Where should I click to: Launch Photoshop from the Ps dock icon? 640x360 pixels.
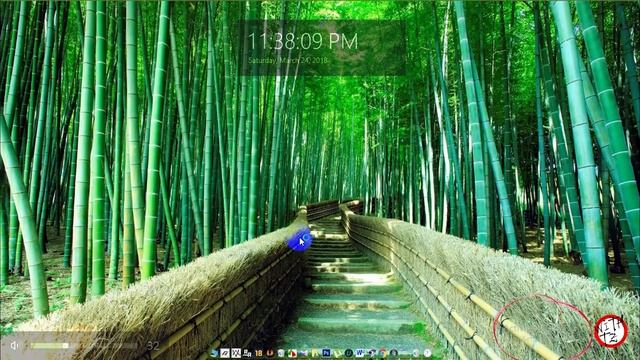tap(326, 353)
